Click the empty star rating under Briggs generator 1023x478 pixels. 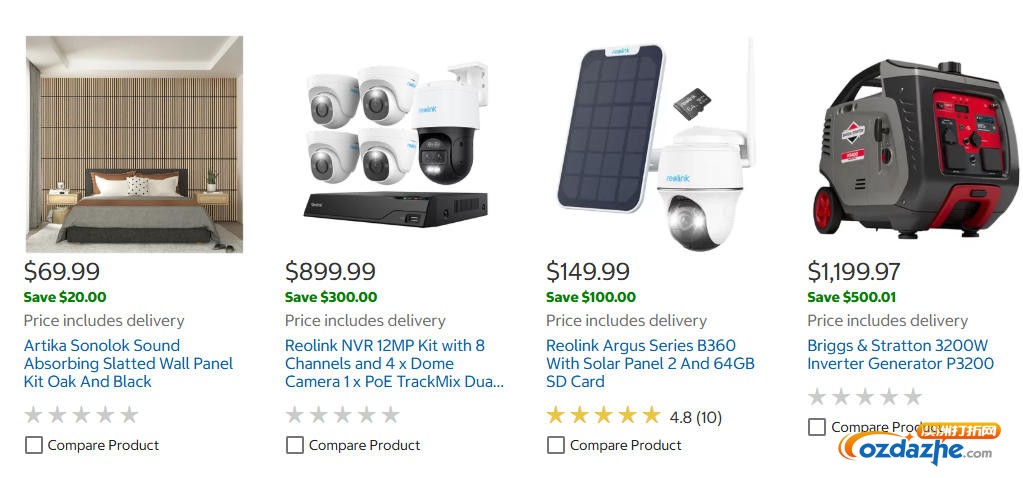[864, 397]
